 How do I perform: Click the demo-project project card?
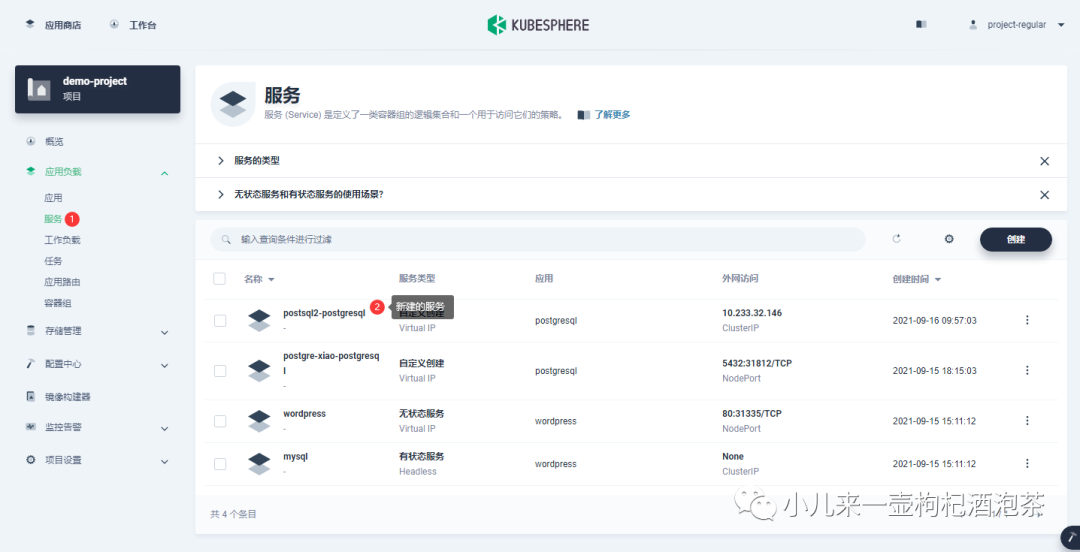98,89
